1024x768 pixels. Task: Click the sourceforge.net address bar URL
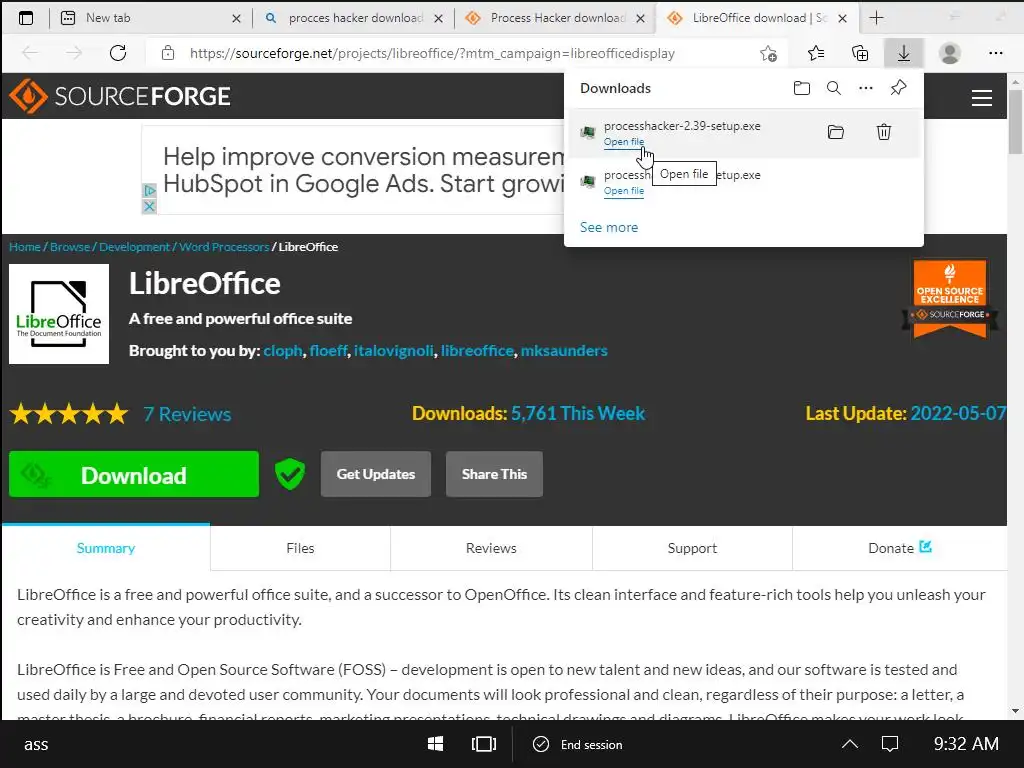click(432, 54)
